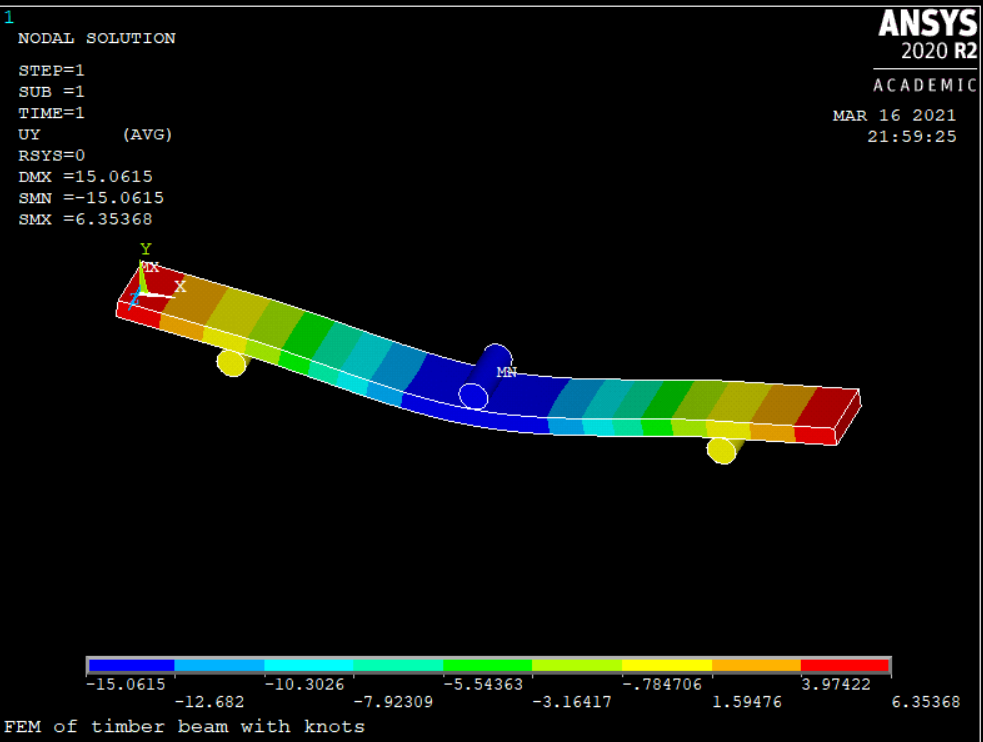Click the MAR 16 2021 date text
Screen dimensions: 983x742
(895, 115)
